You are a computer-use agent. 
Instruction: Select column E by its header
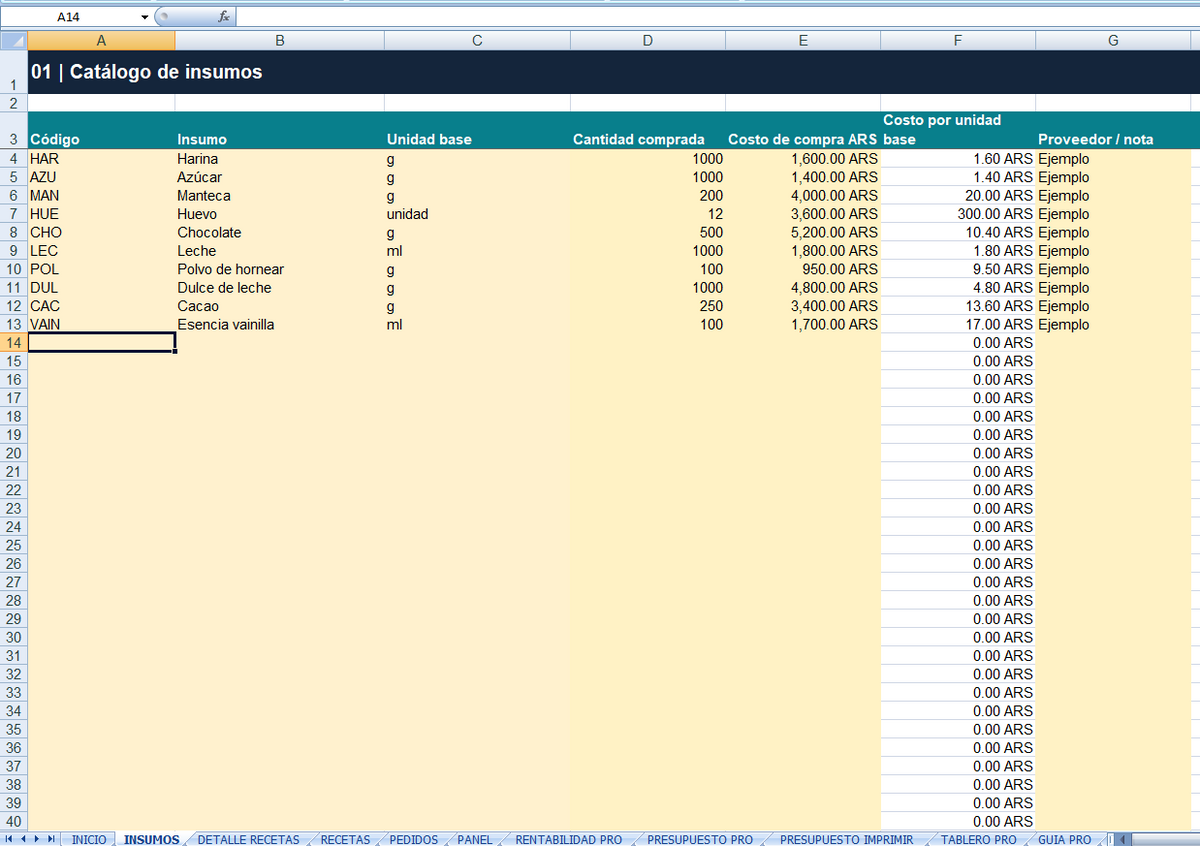803,40
